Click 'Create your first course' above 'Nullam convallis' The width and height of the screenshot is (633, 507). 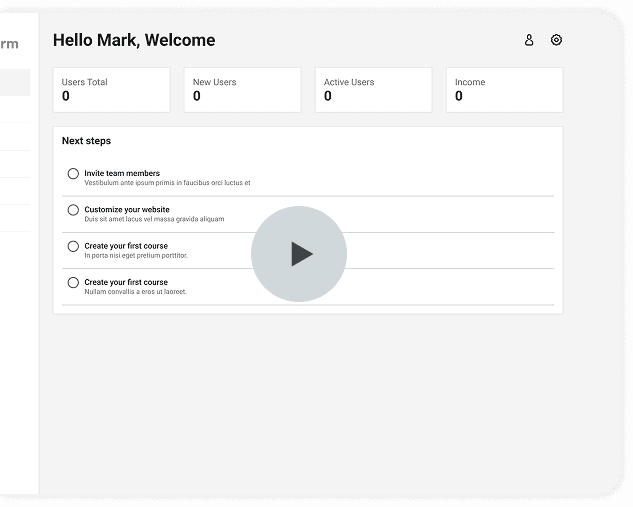pos(126,282)
